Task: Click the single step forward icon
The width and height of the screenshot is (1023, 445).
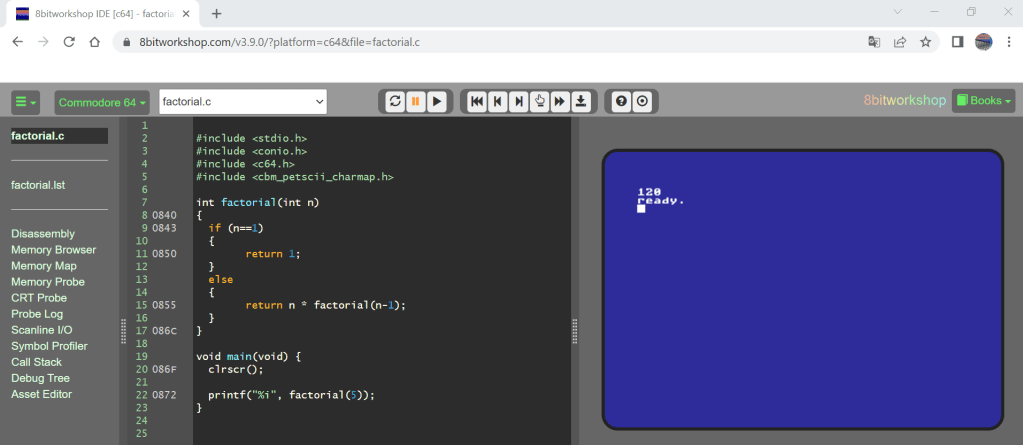Action: [x=518, y=101]
